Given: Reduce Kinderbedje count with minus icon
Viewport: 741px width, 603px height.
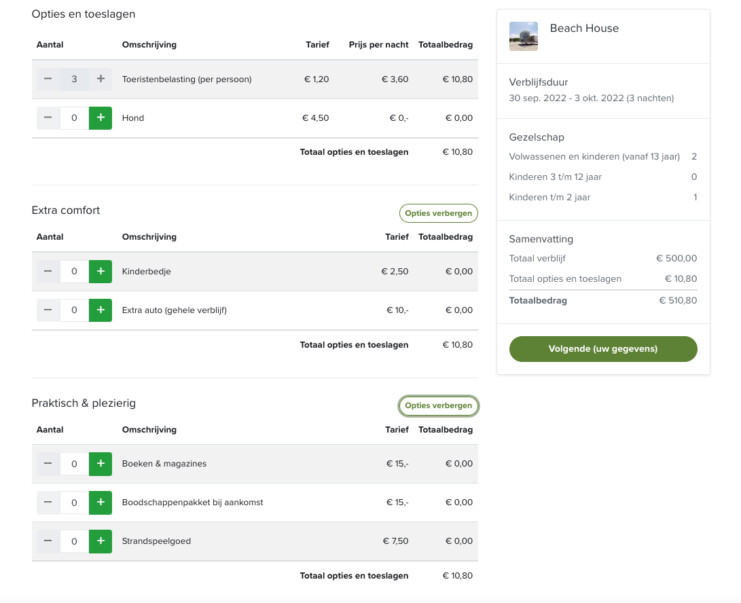Looking at the screenshot, I should [48, 271].
